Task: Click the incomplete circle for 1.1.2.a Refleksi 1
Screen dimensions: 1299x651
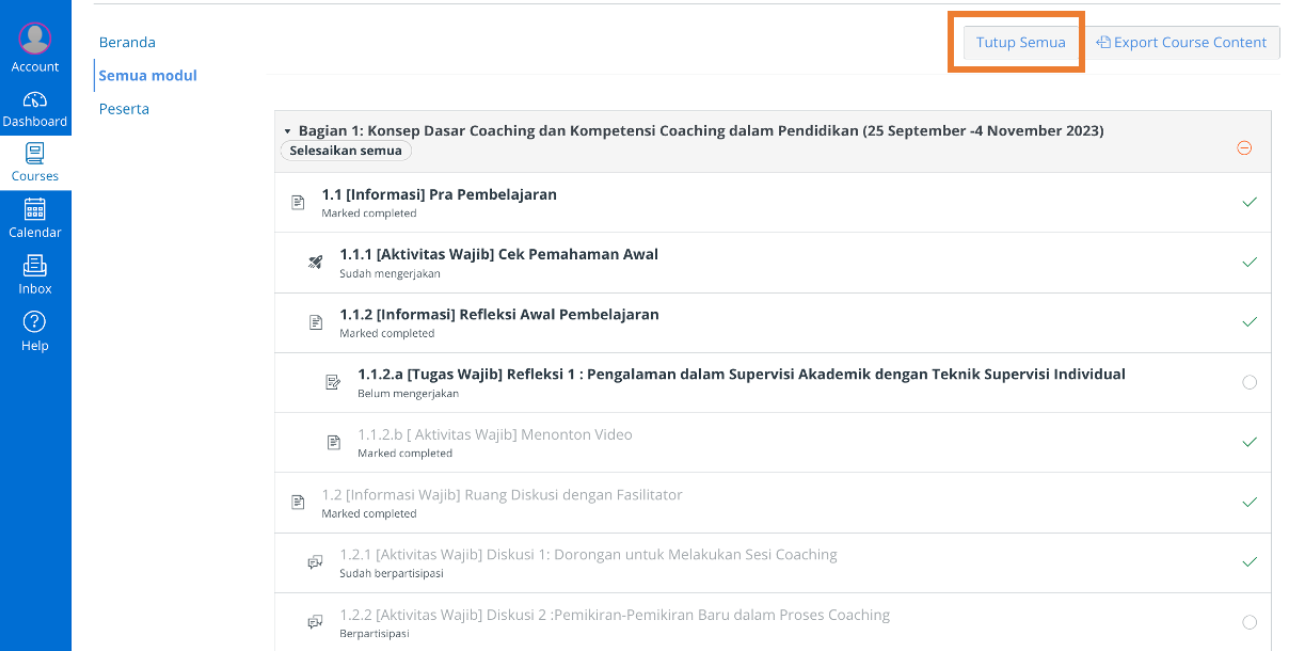Action: point(1249,382)
